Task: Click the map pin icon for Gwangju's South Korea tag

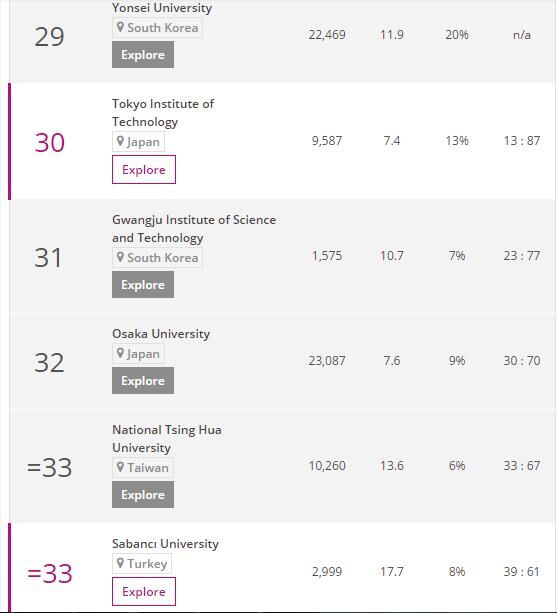Action: [120, 257]
